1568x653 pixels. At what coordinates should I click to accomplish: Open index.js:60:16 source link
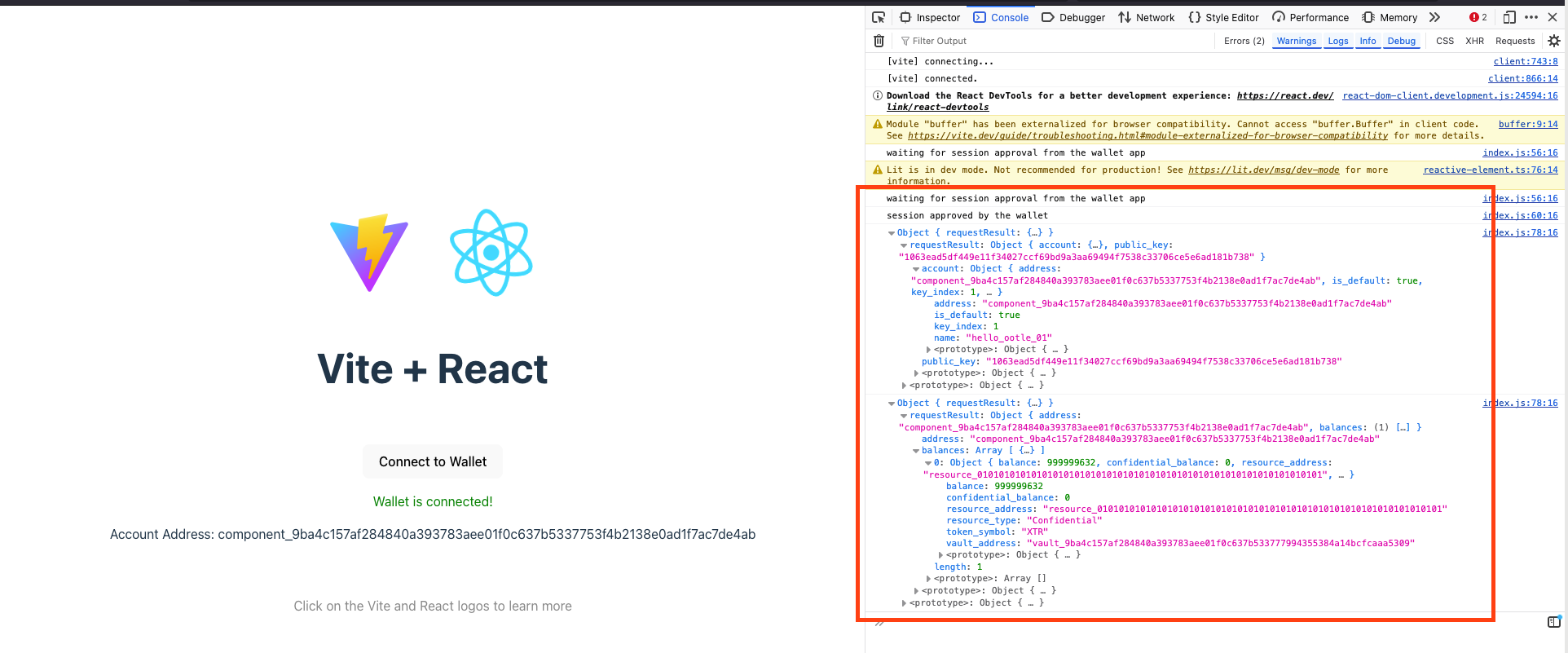click(x=1520, y=216)
